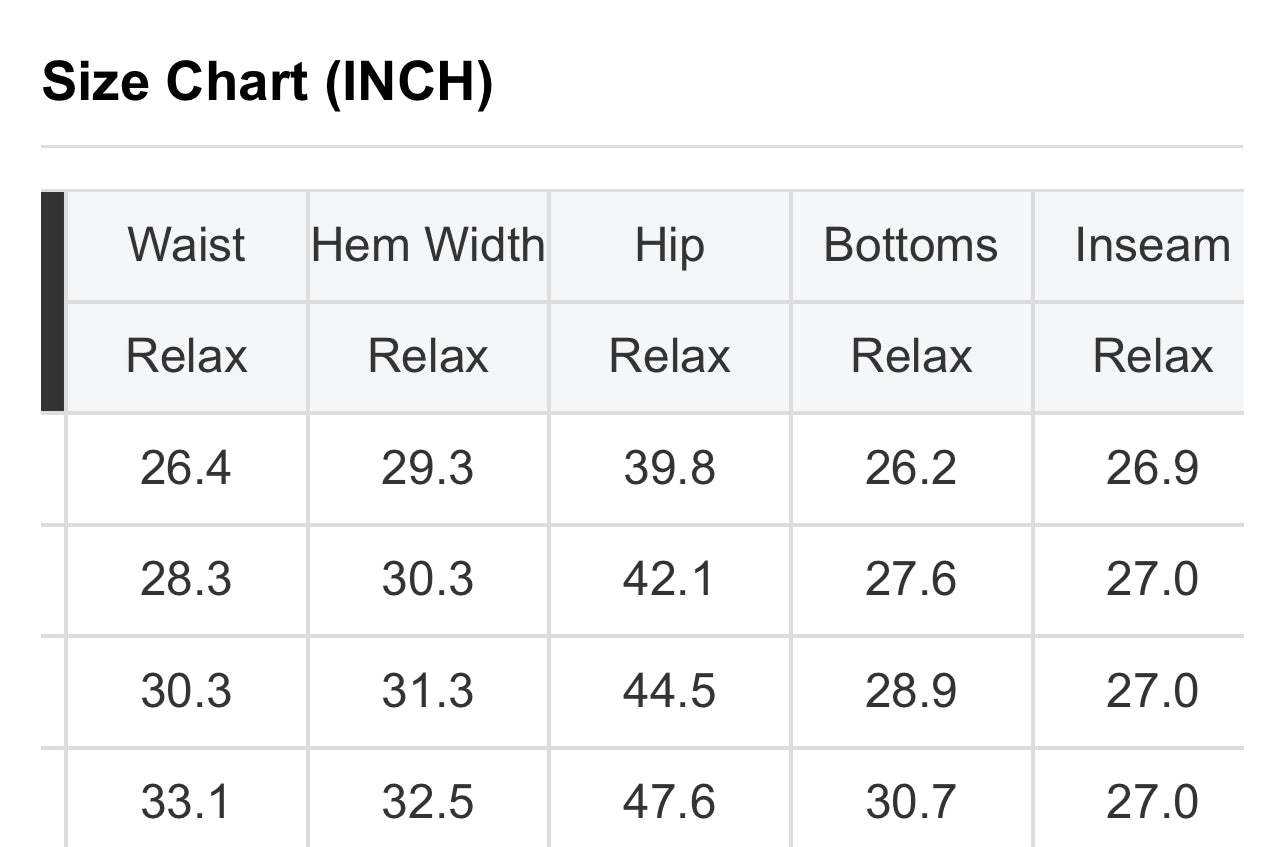This screenshot has width=1284, height=847.
Task: Click the Relax subheader under Bottoms
Action: point(911,357)
